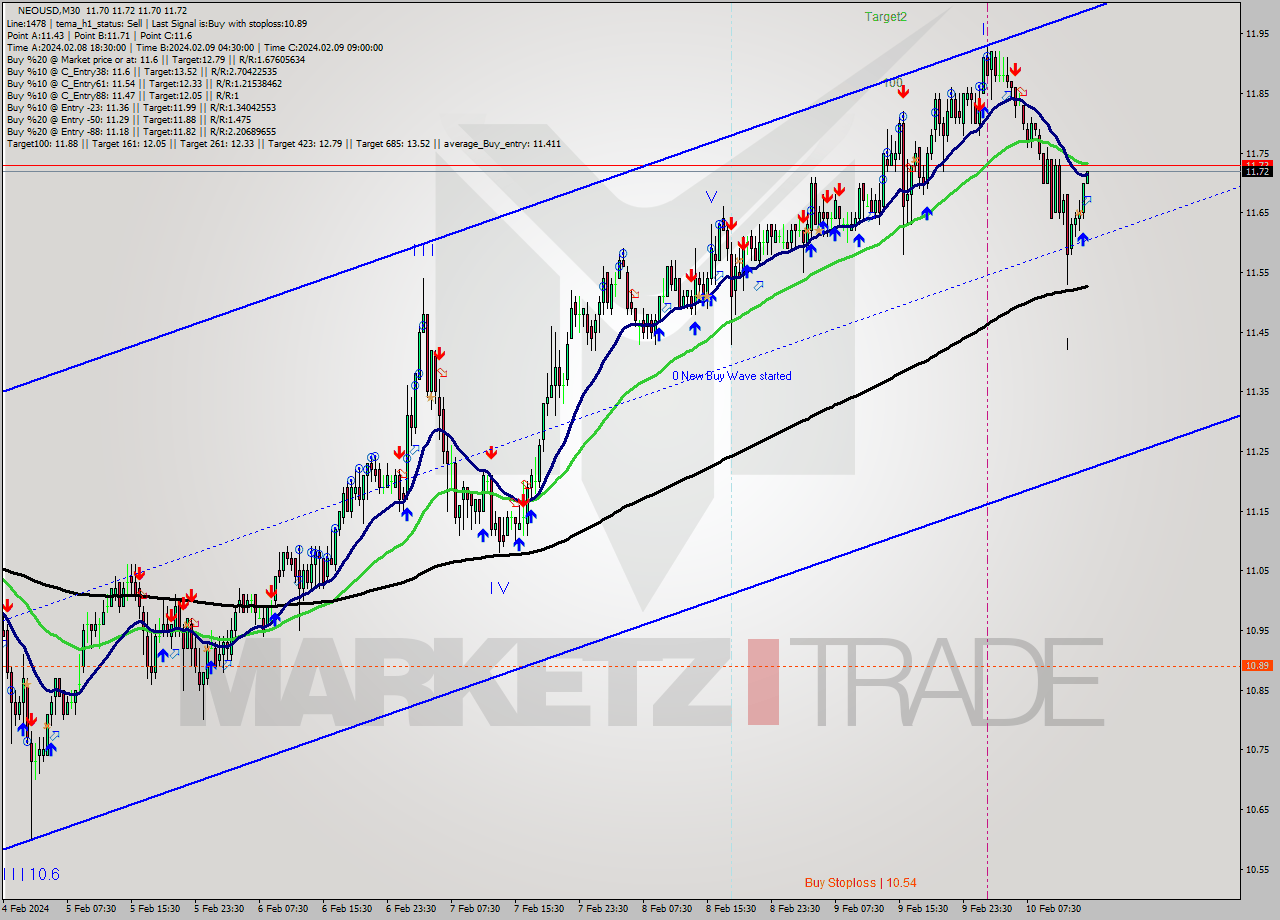The image size is (1280, 920).
Task: Click the 'III 10.6' wave label
Action: (31, 874)
